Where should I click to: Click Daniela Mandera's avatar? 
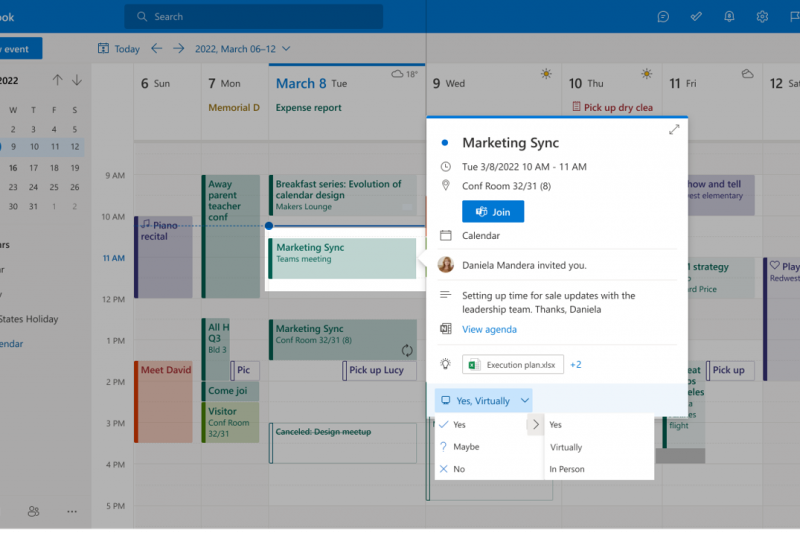445,265
